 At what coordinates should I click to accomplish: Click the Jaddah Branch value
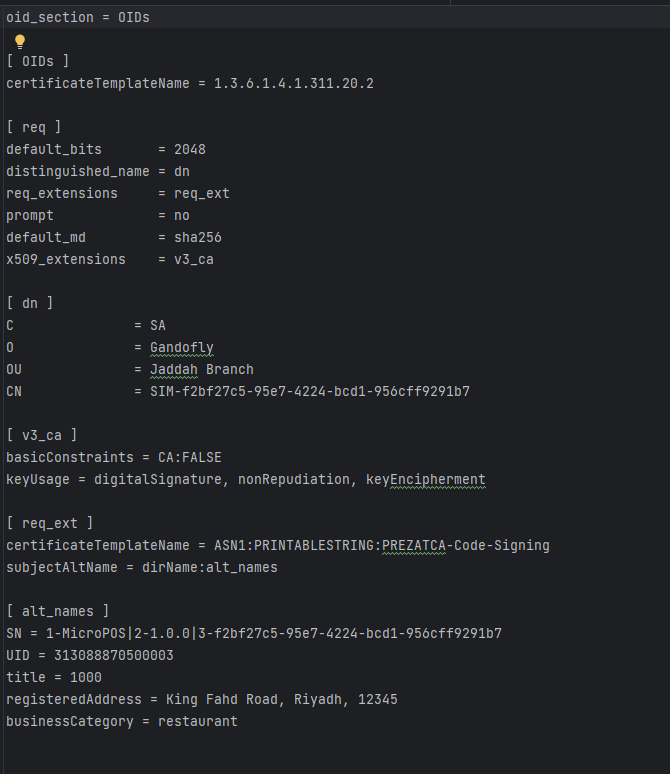pyautogui.click(x=201, y=369)
